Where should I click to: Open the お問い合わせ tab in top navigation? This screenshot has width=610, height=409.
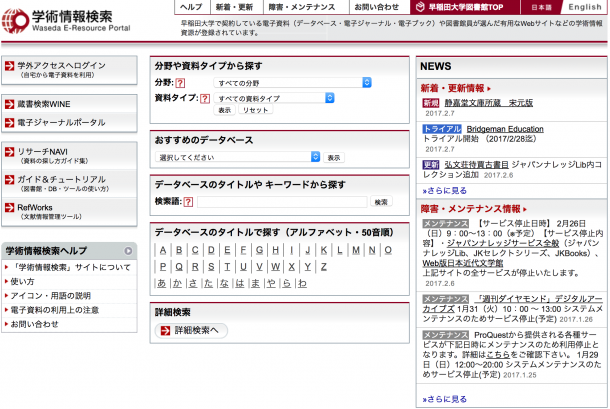[377, 7]
